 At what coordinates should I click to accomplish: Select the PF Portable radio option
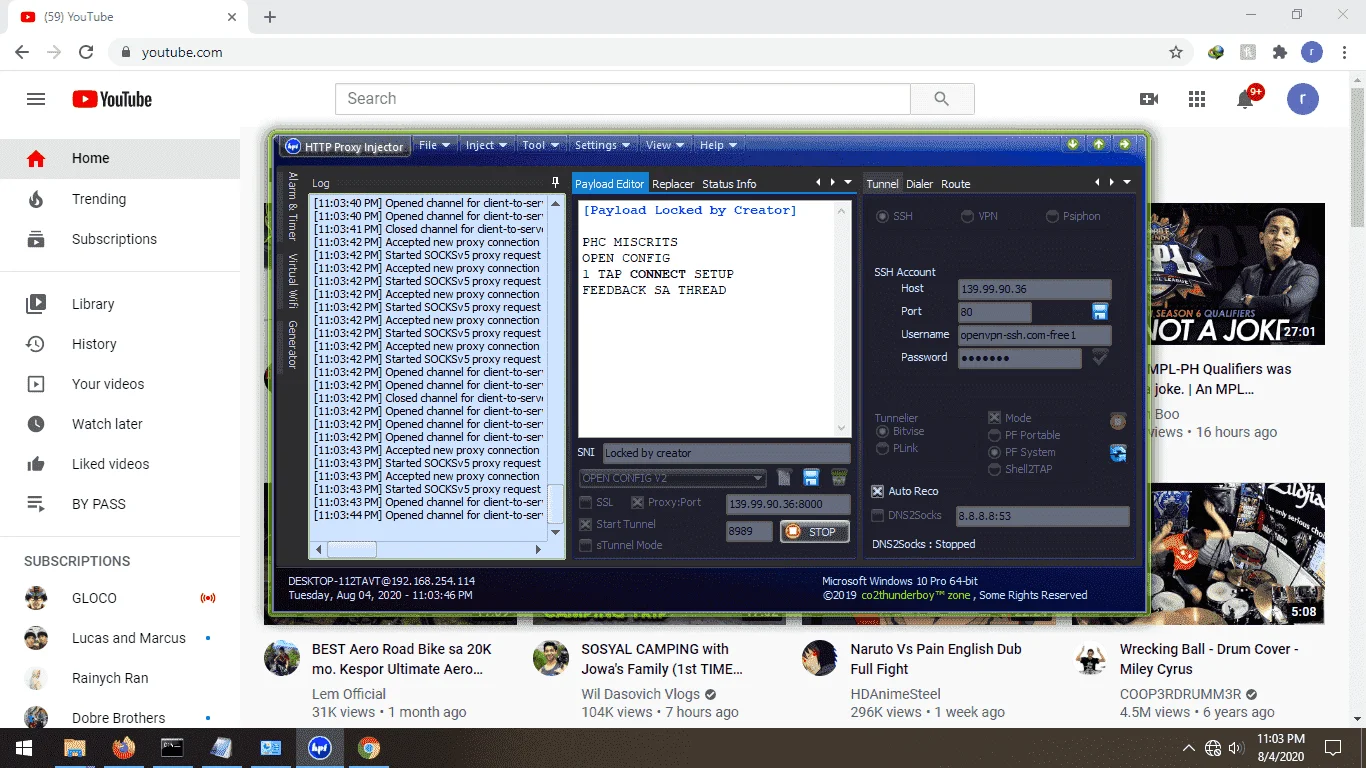[x=994, y=435]
